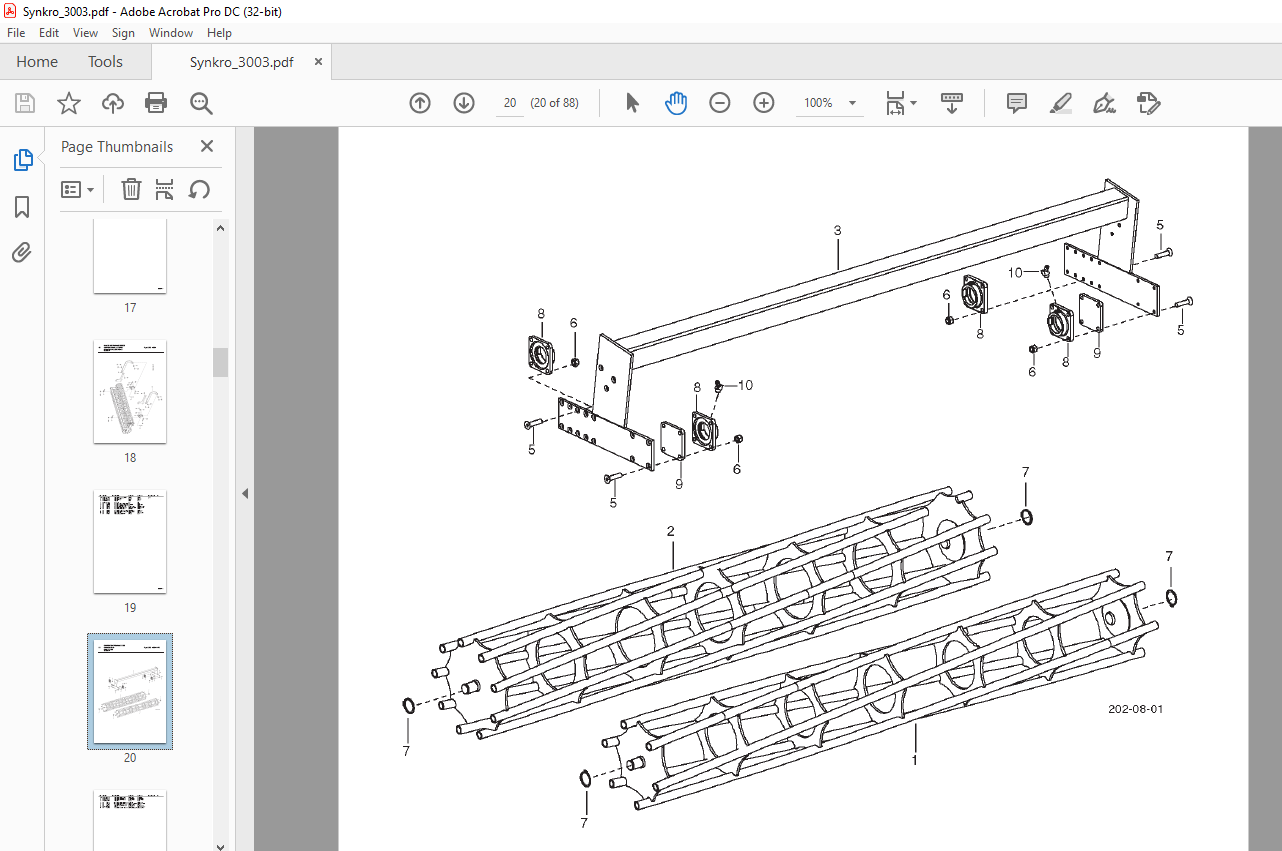This screenshot has height=851, width=1282.
Task: Select page 19 thumbnail
Action: coord(130,541)
